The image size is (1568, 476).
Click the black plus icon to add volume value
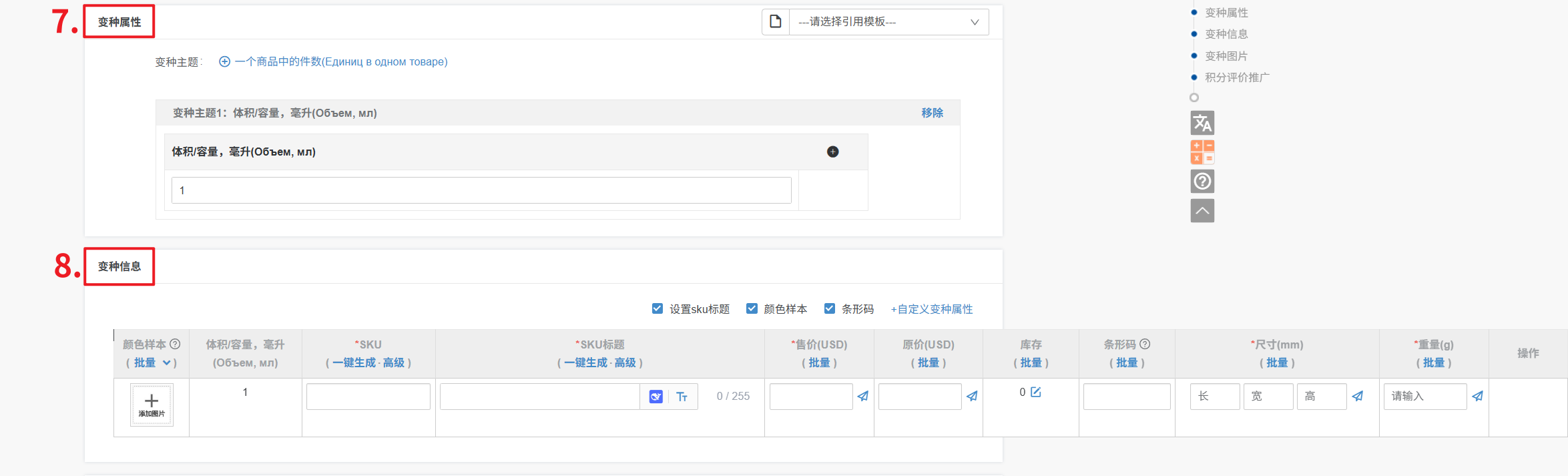pyautogui.click(x=832, y=152)
